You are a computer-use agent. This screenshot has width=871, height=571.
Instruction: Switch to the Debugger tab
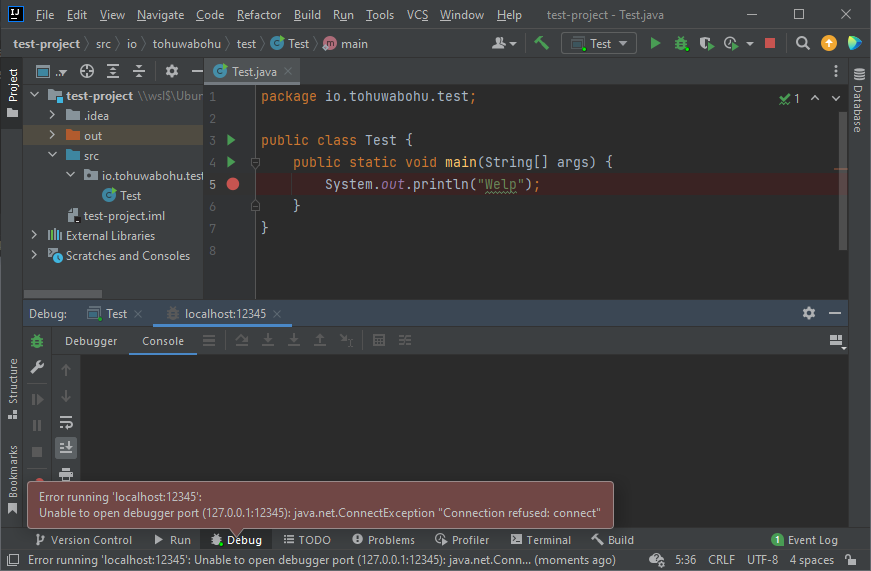click(91, 341)
